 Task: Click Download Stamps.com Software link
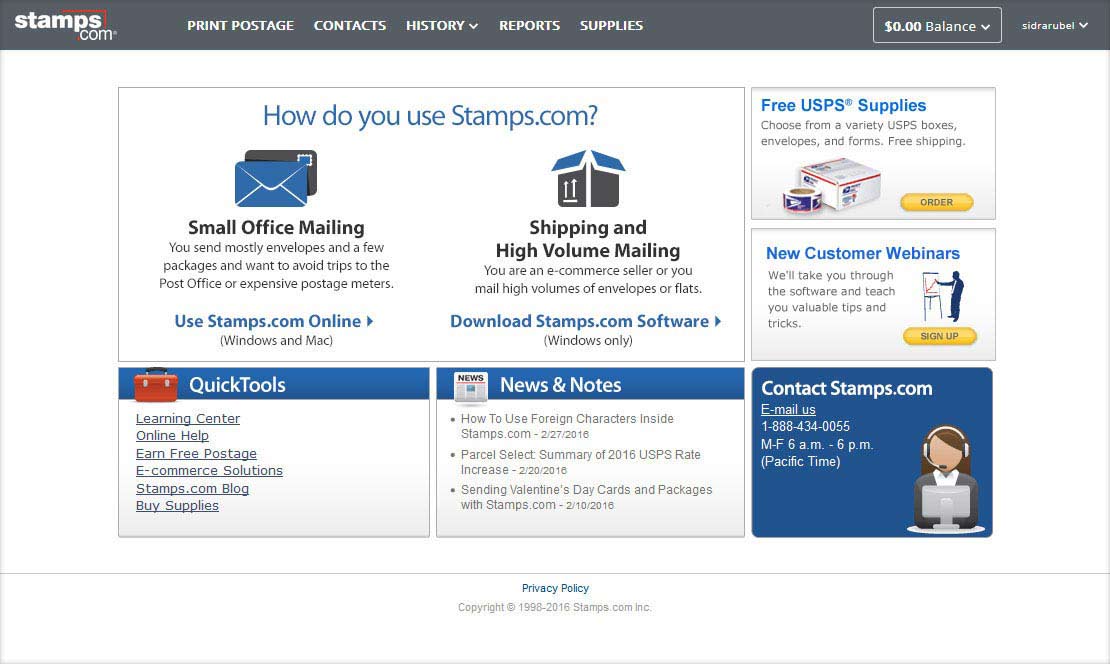[x=585, y=321]
